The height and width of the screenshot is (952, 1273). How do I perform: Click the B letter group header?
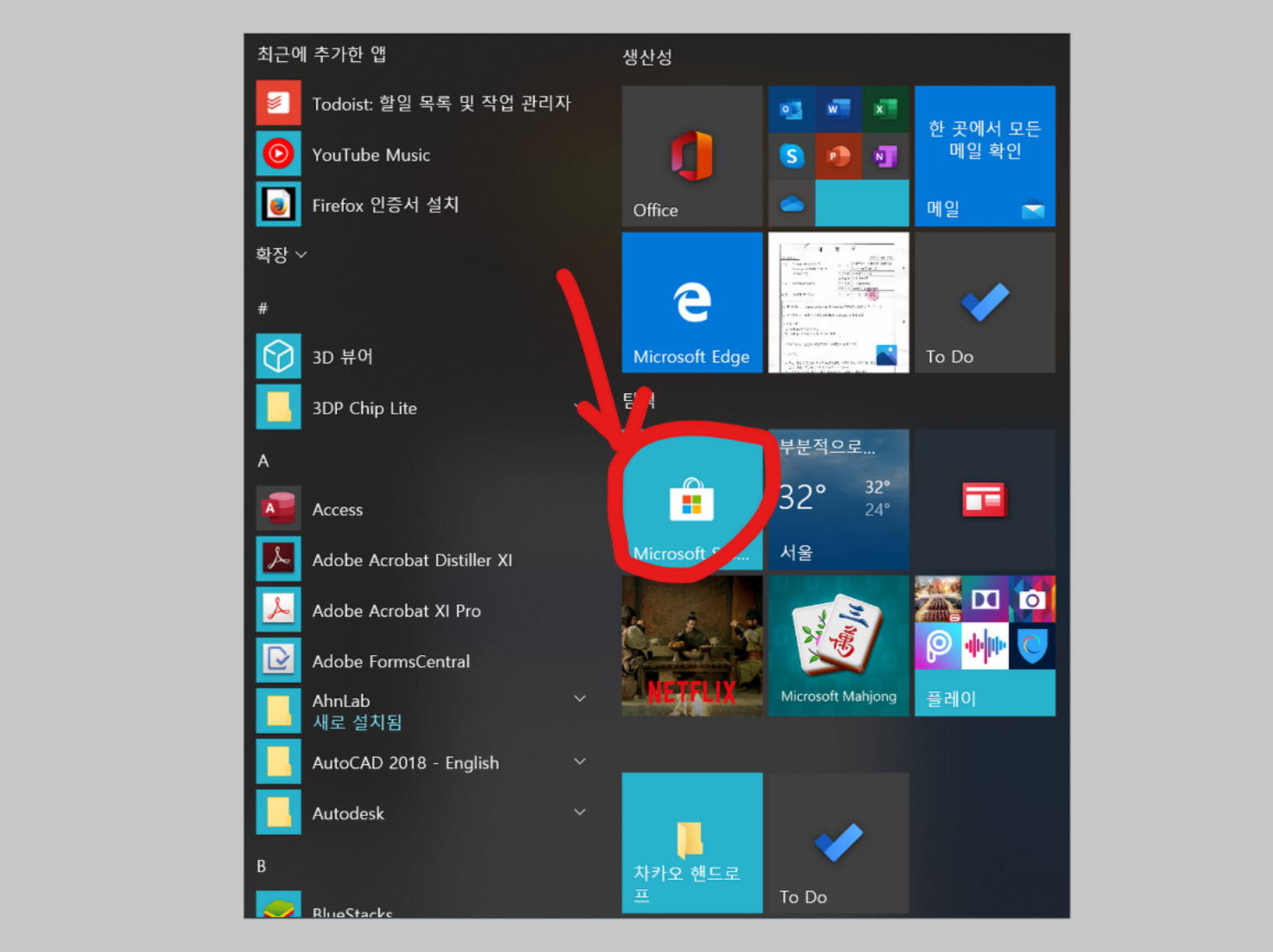click(262, 866)
